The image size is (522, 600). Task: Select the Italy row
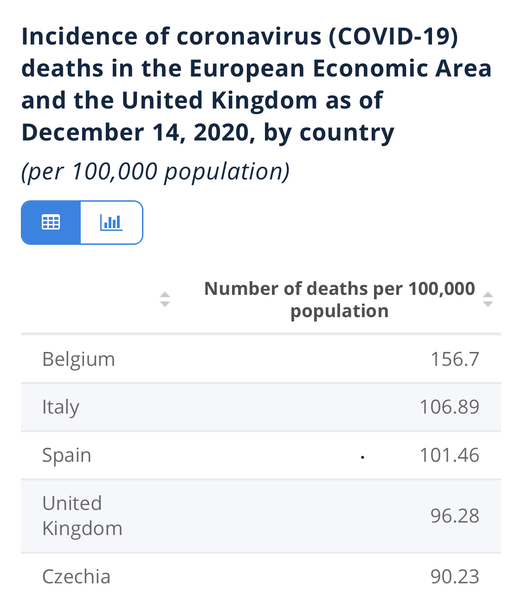tap(261, 407)
